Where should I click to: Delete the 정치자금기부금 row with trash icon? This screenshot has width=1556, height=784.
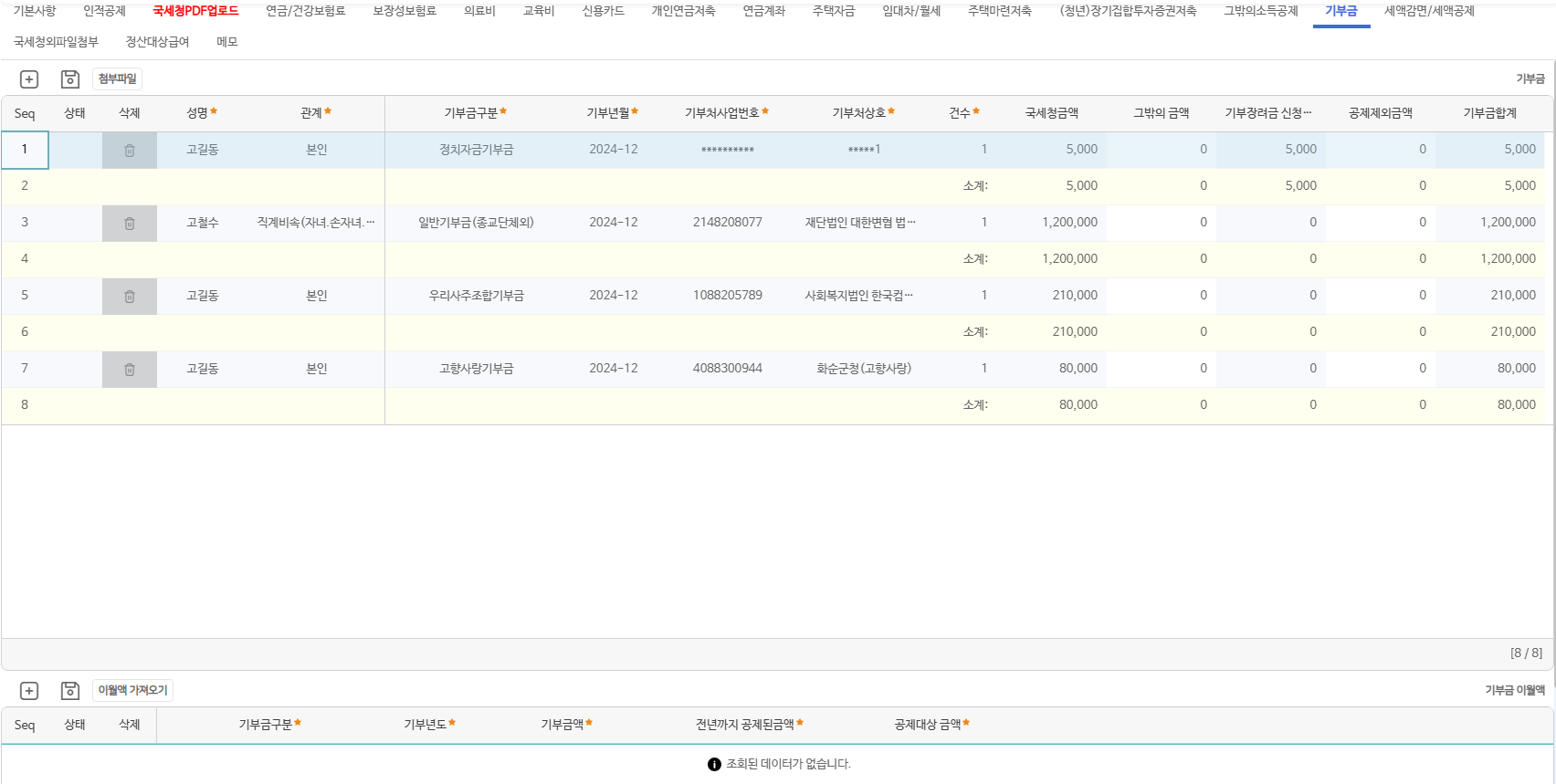pos(130,151)
